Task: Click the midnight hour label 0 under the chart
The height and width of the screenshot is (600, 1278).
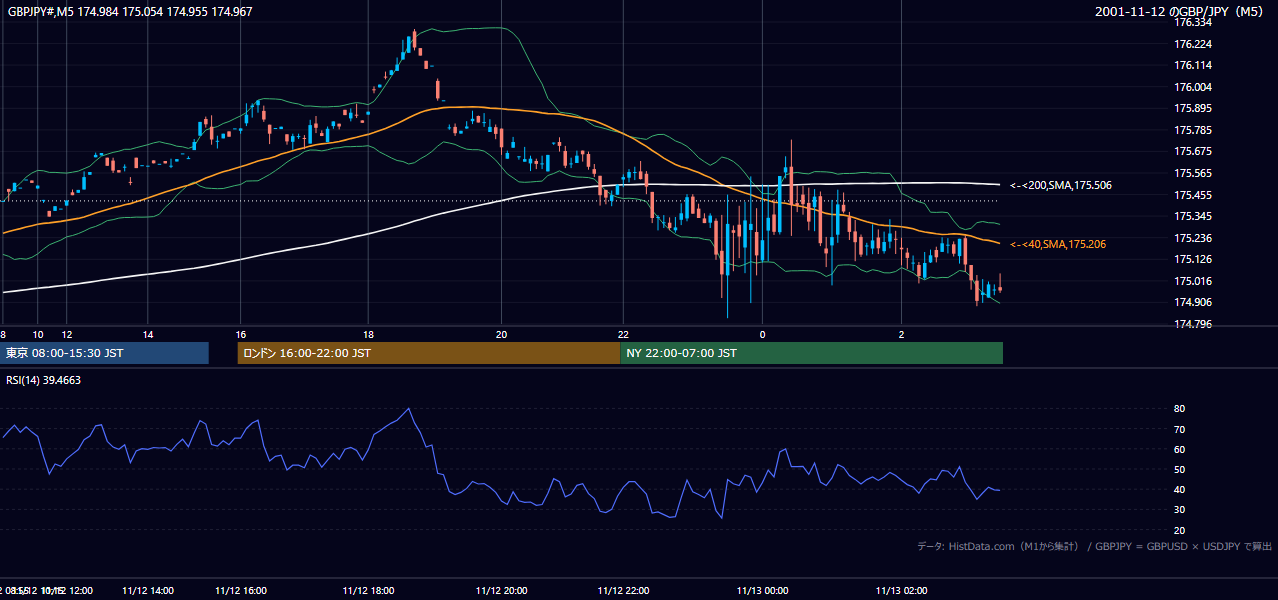Action: click(x=762, y=334)
